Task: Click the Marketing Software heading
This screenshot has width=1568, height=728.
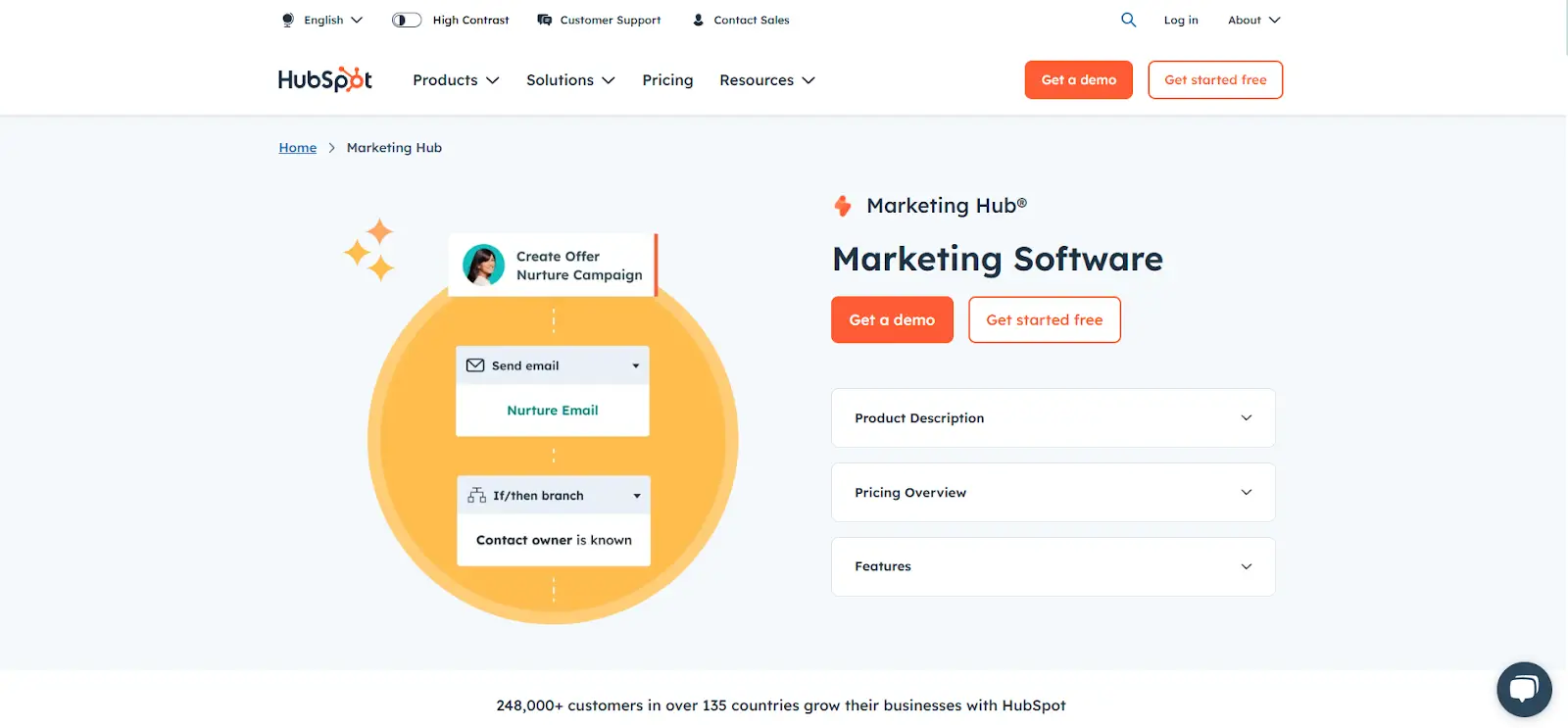Action: tap(998, 259)
